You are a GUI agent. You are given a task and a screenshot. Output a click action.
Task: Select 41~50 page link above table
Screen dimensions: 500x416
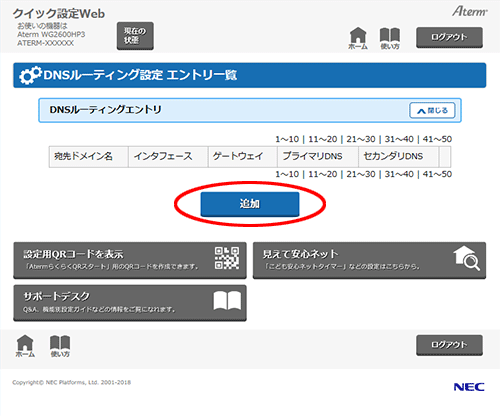pyautogui.click(x=437, y=139)
